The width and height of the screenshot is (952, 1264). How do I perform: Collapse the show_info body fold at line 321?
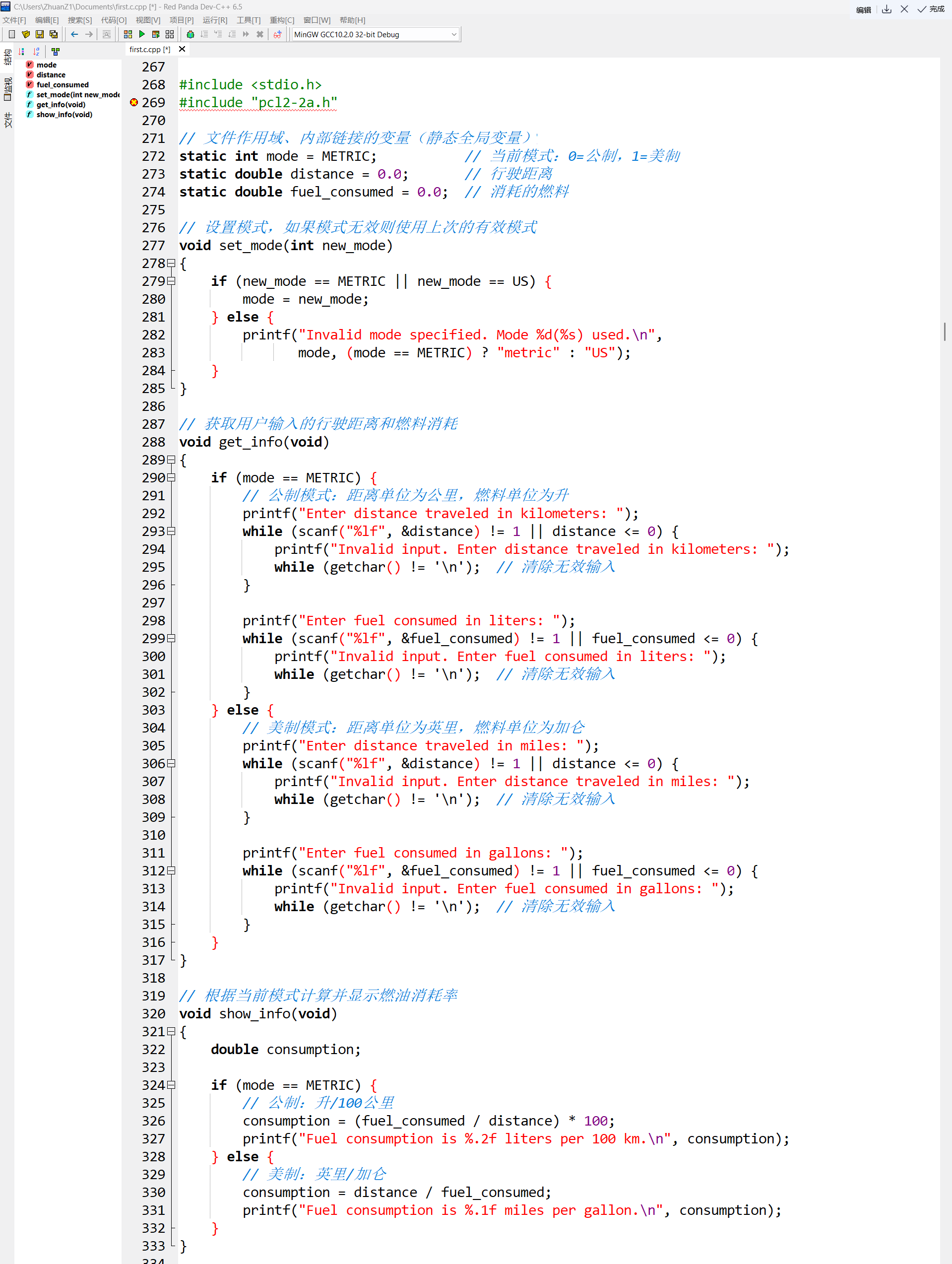pos(171,1031)
